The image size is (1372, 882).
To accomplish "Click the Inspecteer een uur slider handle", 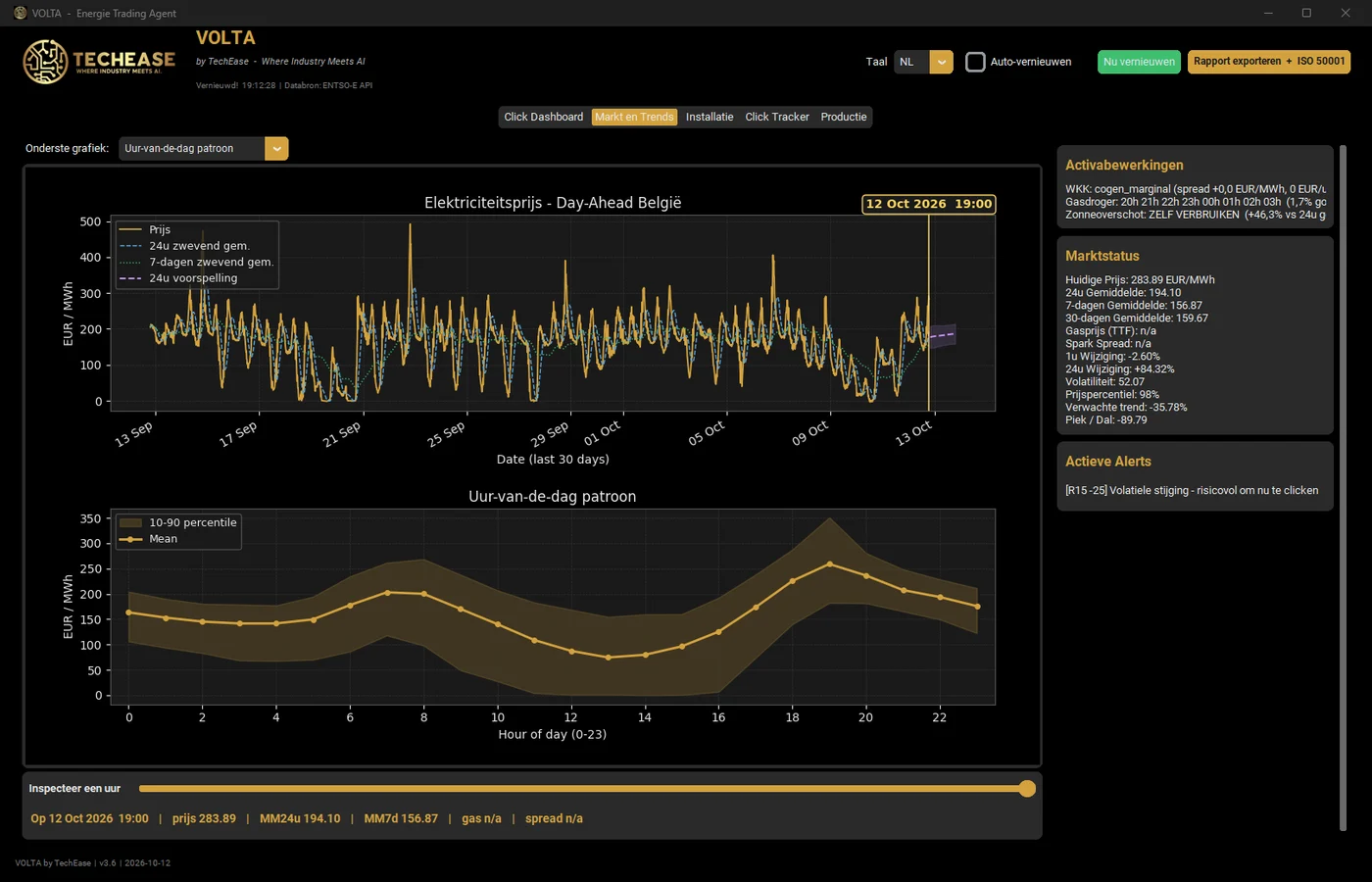I will click(1027, 788).
